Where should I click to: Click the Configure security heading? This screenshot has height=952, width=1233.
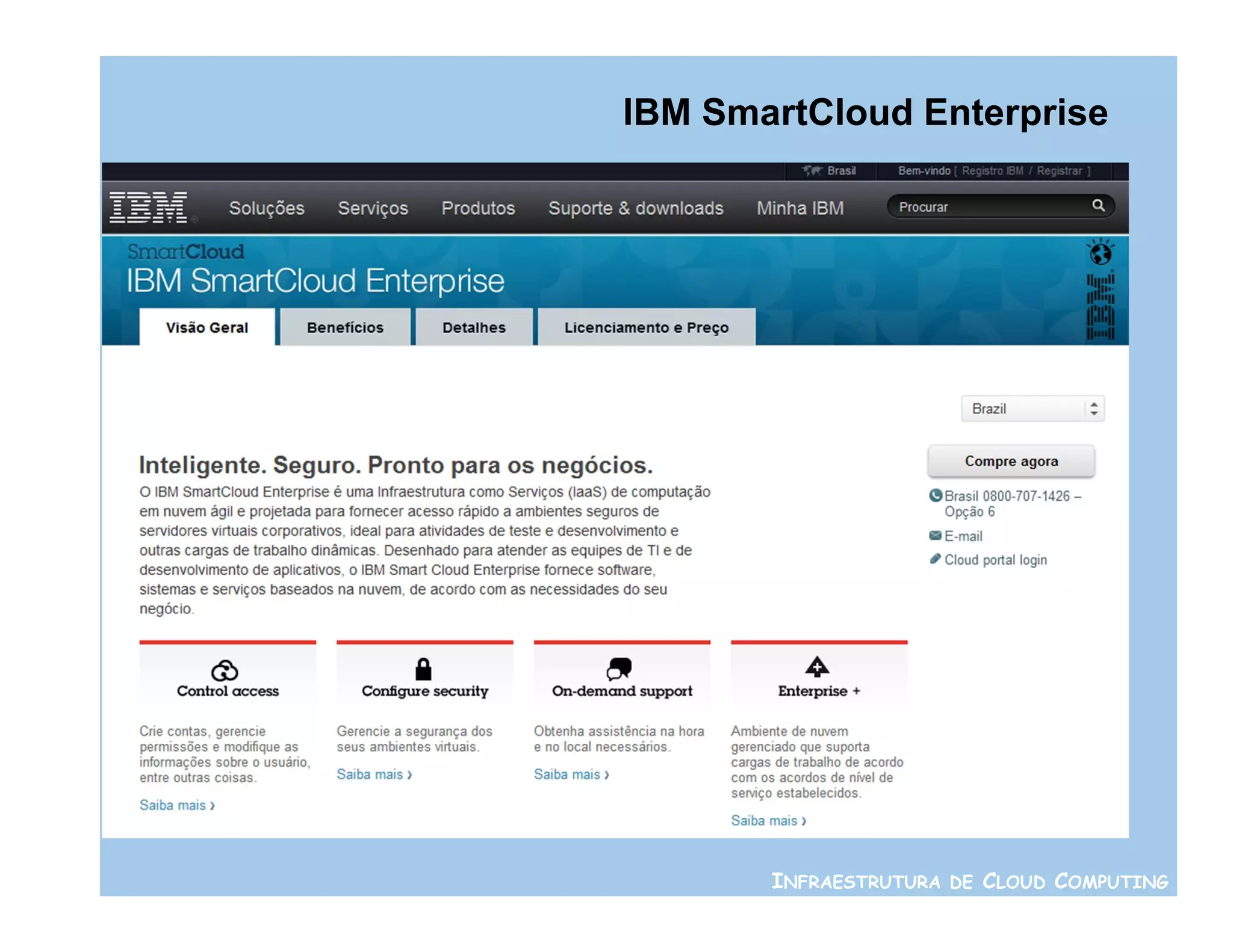tap(424, 691)
